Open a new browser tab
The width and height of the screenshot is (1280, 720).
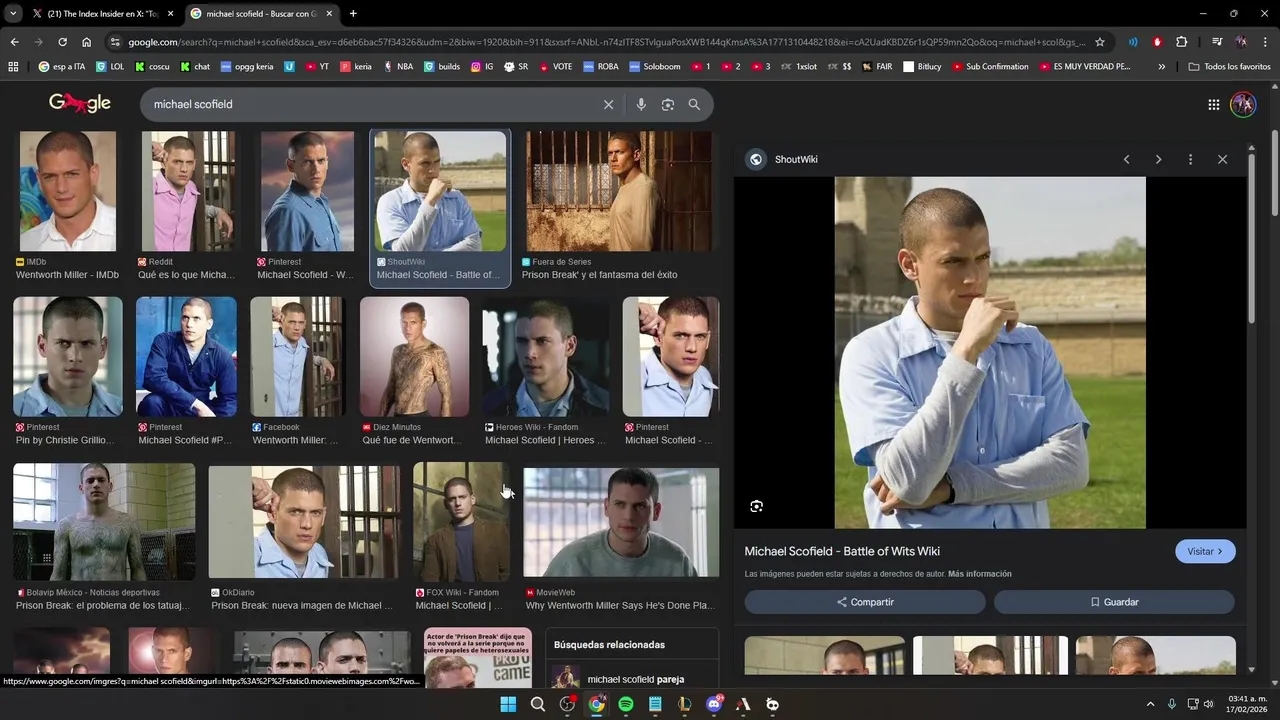pyautogui.click(x=353, y=13)
